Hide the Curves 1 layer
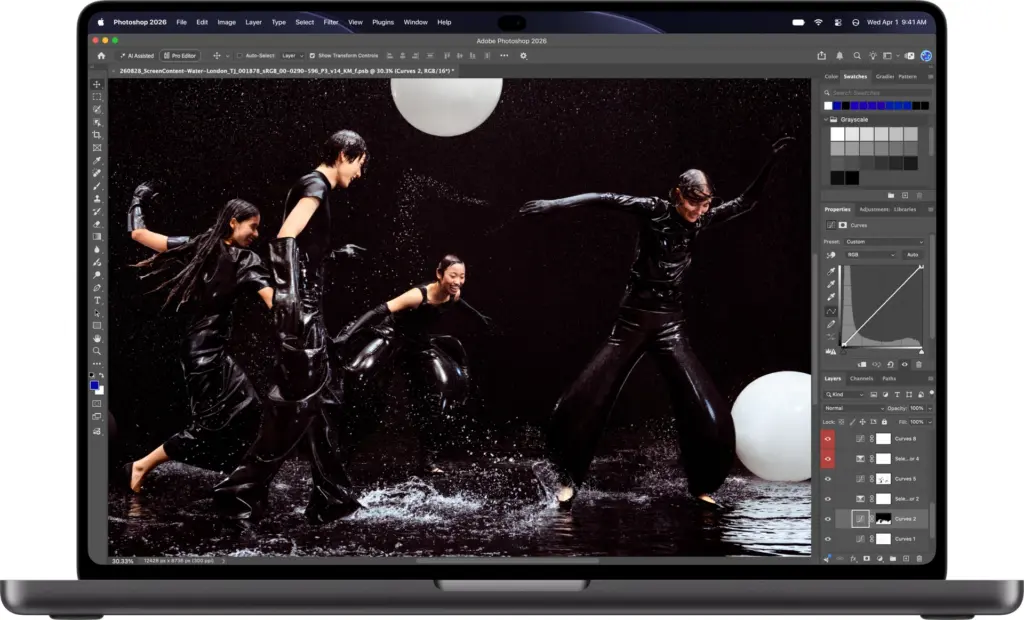Image resolution: width=1024 pixels, height=620 pixels. [x=827, y=539]
